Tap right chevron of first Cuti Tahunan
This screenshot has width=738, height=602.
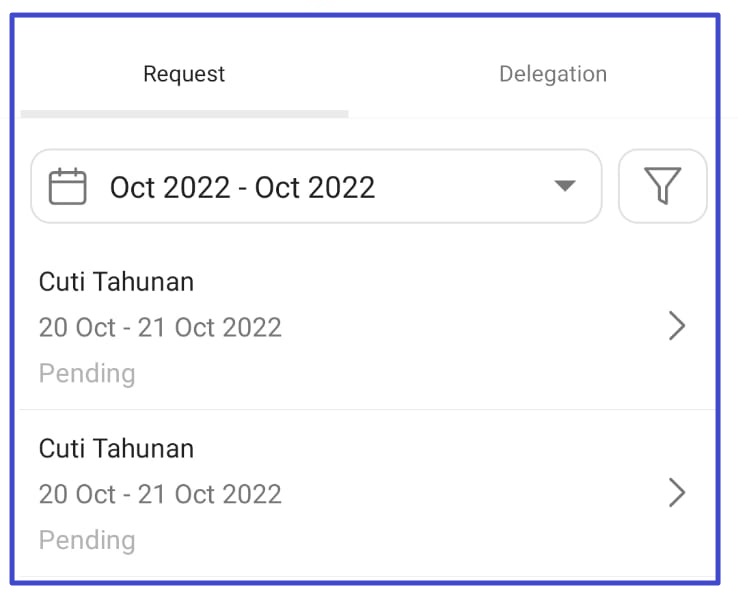(677, 326)
